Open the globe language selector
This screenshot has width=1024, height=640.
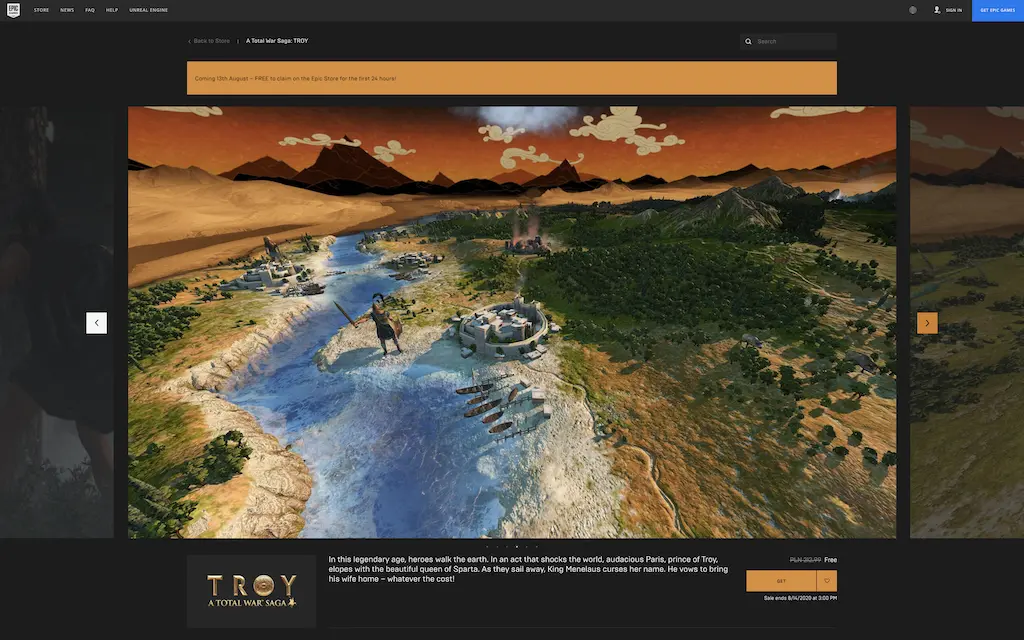tap(912, 10)
